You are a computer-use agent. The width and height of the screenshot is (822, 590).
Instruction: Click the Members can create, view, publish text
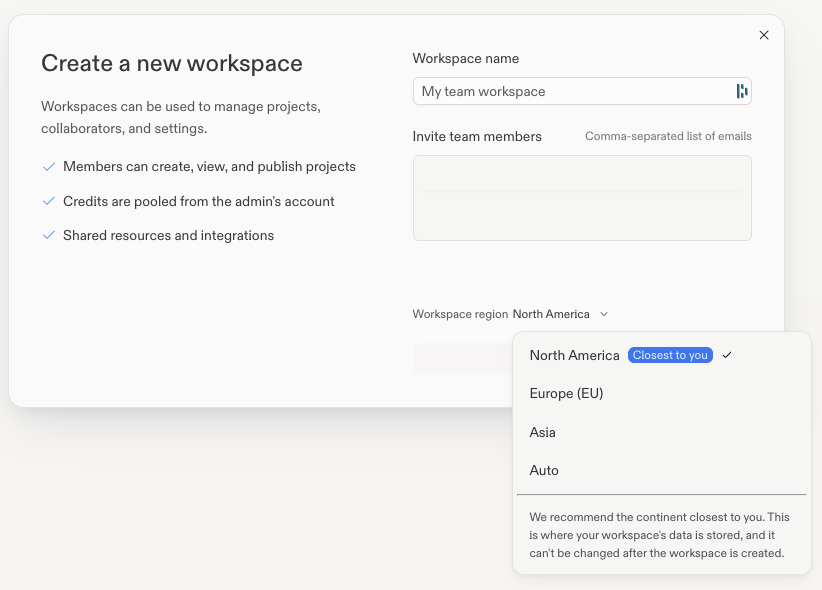pos(209,167)
